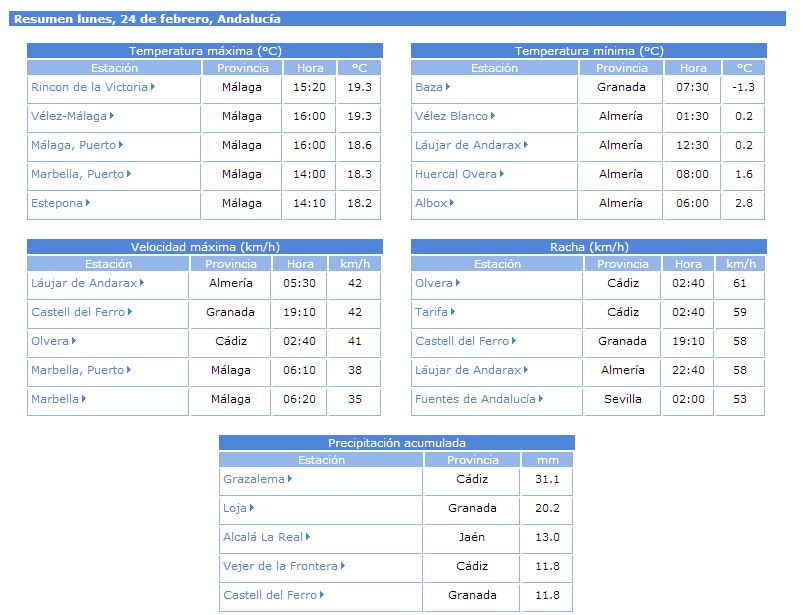Click the arrow icon next to Vejer de la Frontera
803x615 pixels.
tap(343, 566)
